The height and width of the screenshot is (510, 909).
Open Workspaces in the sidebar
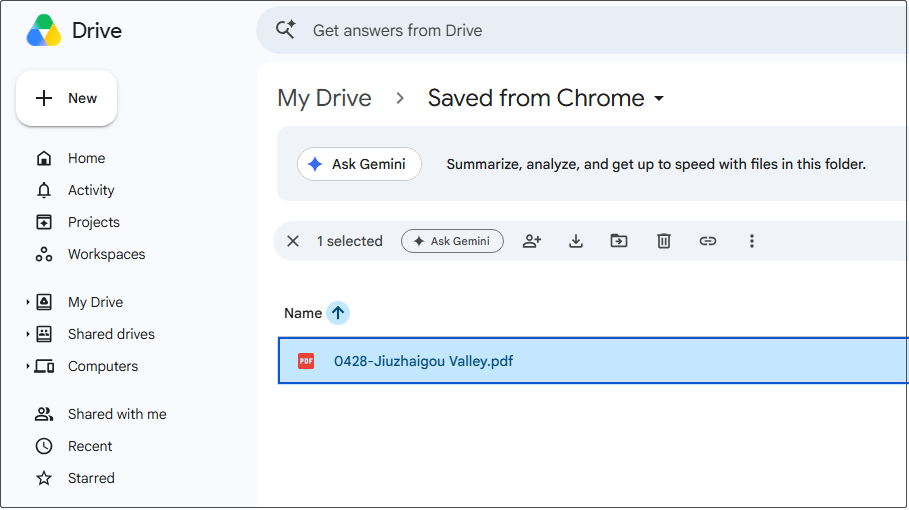(x=106, y=254)
